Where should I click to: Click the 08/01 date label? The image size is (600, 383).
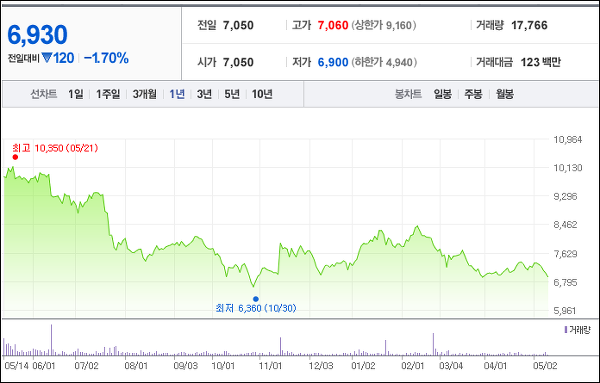click(136, 366)
